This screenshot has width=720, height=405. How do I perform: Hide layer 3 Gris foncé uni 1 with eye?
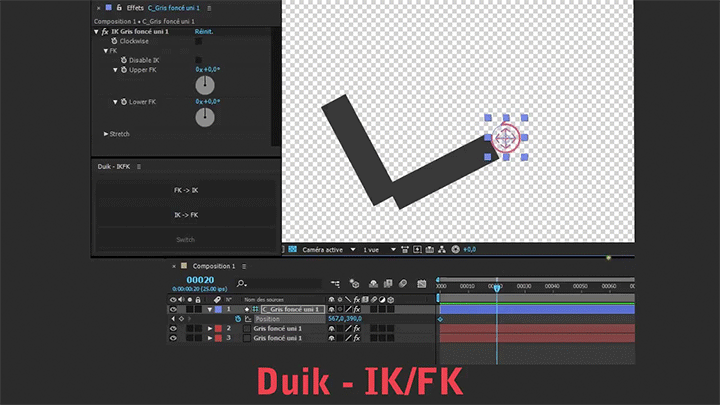click(x=173, y=338)
